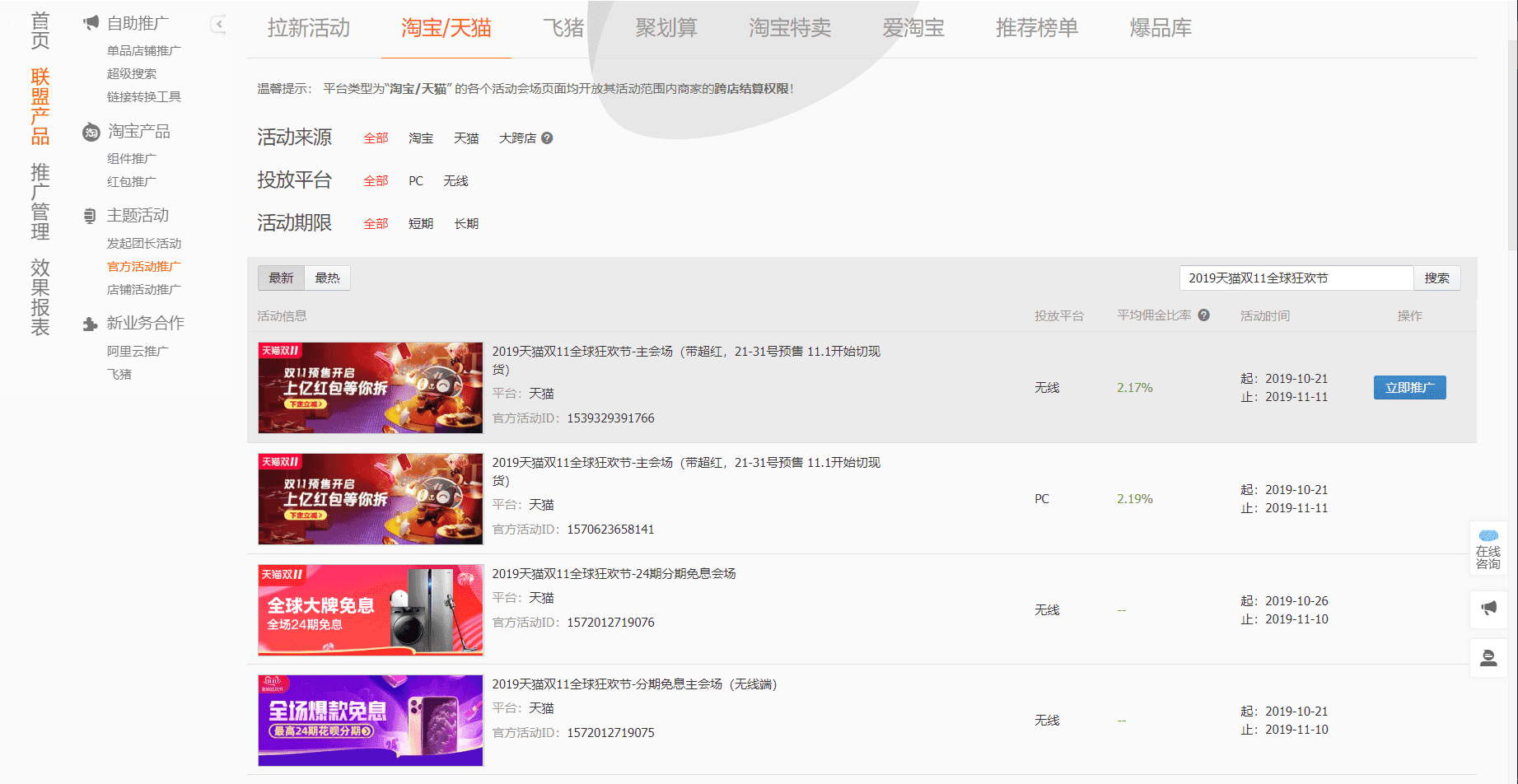Open 官方活动推广 sidebar link
This screenshot has height=784, width=1518.
pyautogui.click(x=144, y=267)
